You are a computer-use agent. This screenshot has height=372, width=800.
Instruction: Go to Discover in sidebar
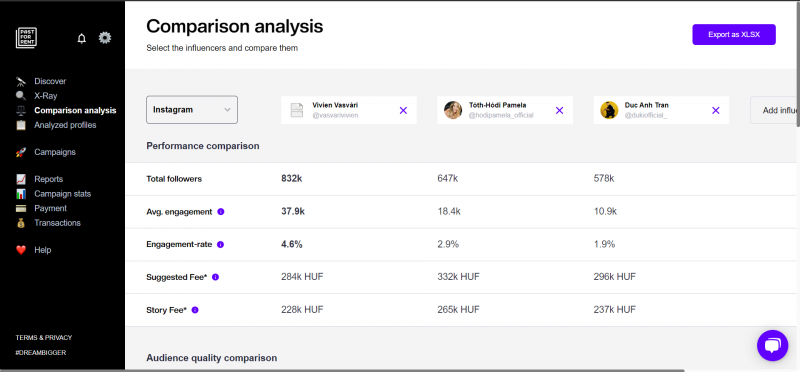click(x=50, y=81)
